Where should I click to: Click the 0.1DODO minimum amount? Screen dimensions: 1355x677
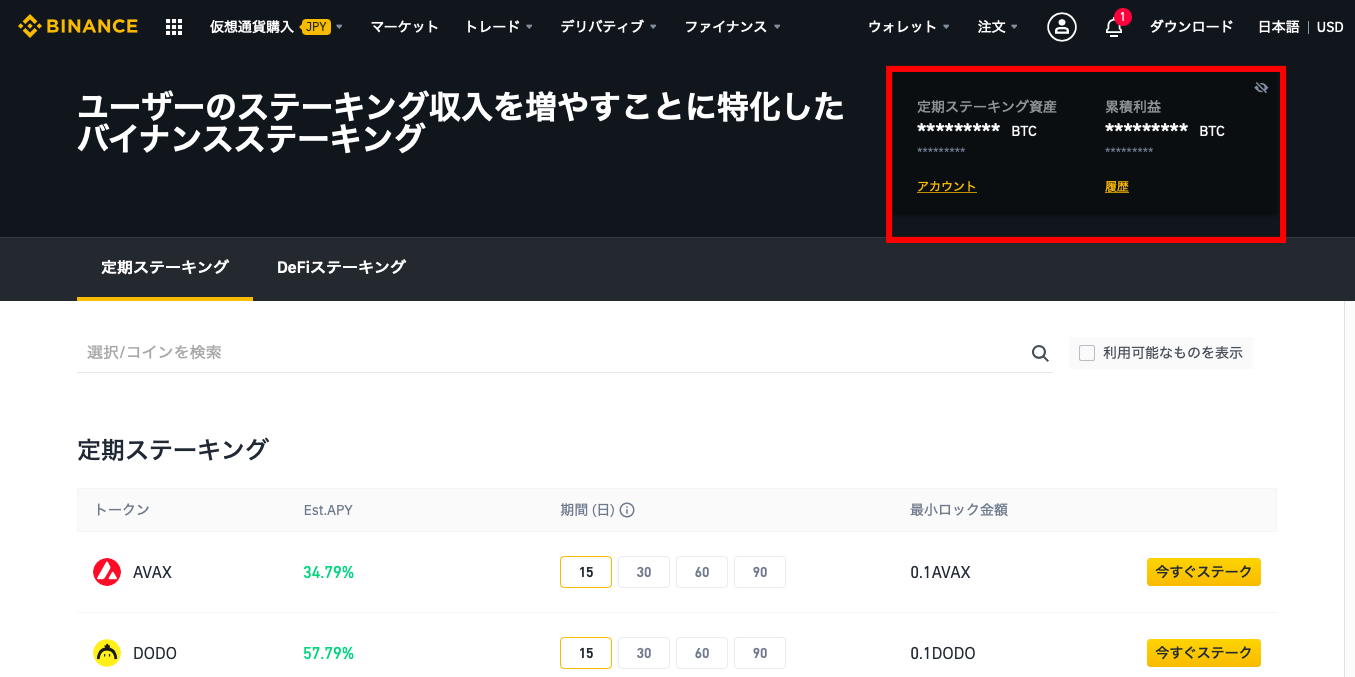pos(943,654)
